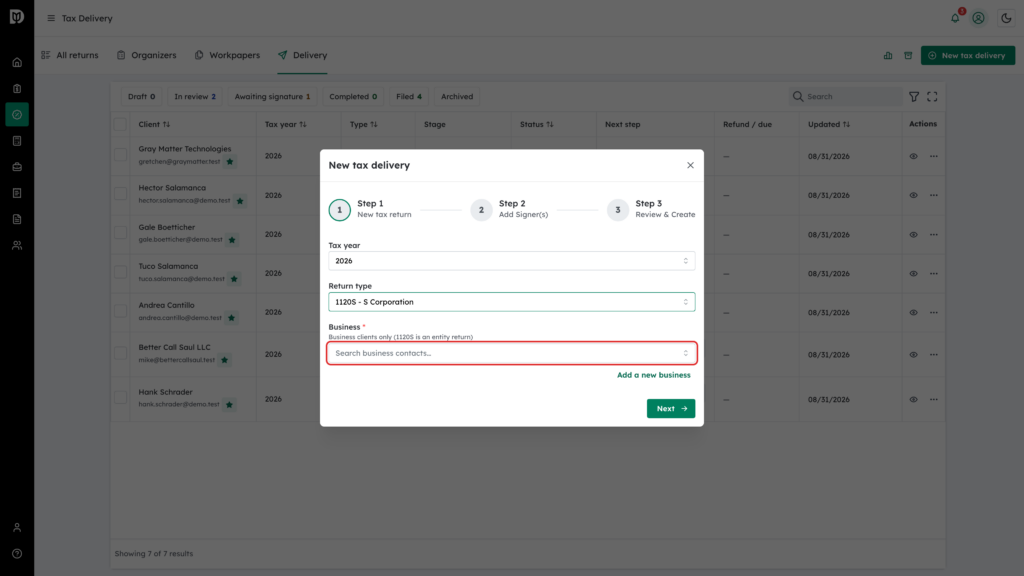Go to Home in the sidebar
The width and height of the screenshot is (1024, 576).
(17, 63)
